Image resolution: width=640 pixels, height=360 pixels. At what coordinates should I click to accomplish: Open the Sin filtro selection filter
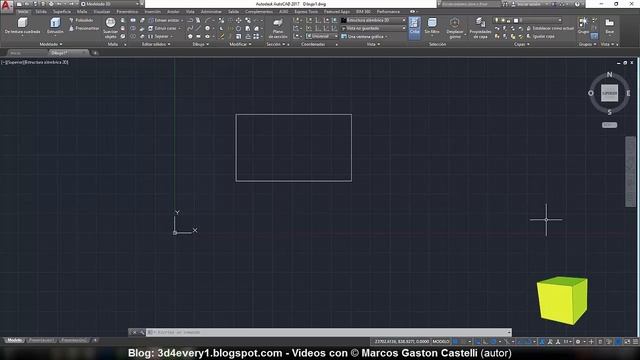432,26
